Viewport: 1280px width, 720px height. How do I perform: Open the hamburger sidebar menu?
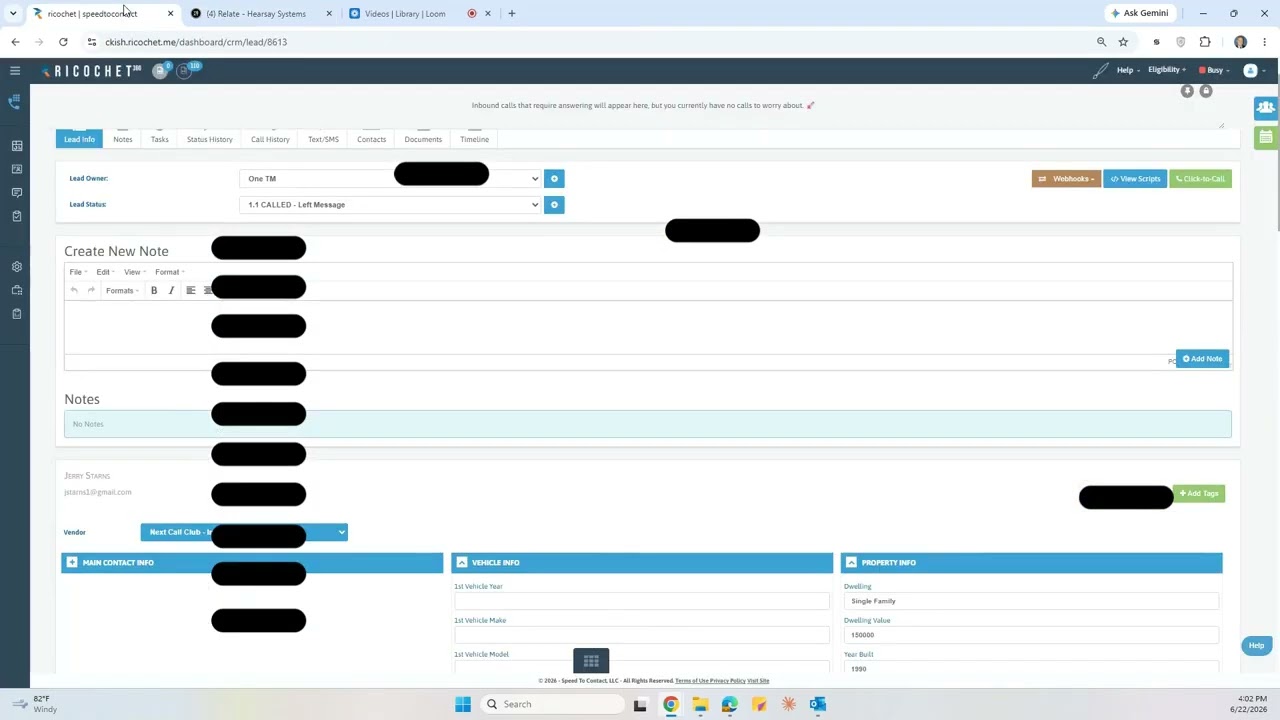click(15, 71)
